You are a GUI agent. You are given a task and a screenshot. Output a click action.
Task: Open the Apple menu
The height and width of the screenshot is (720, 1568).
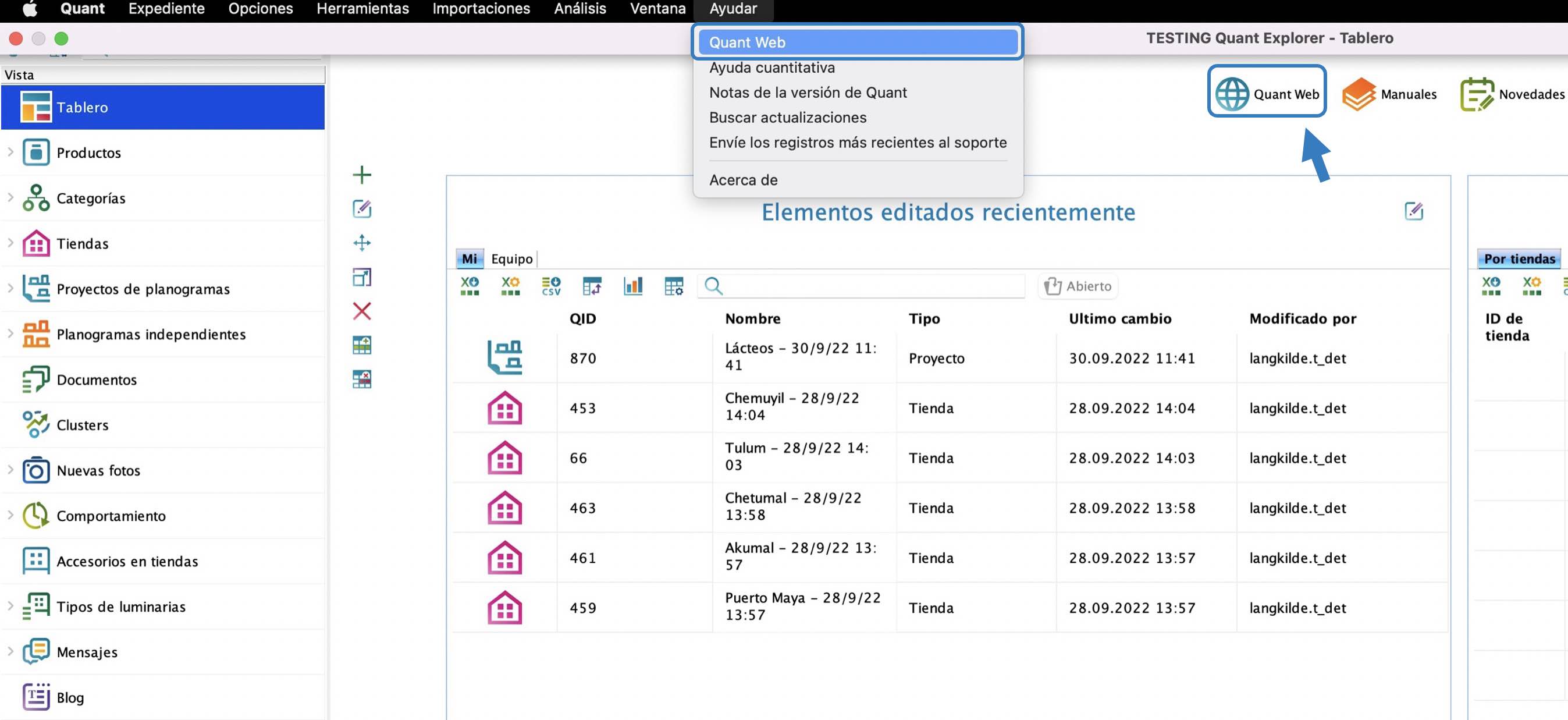pyautogui.click(x=30, y=9)
